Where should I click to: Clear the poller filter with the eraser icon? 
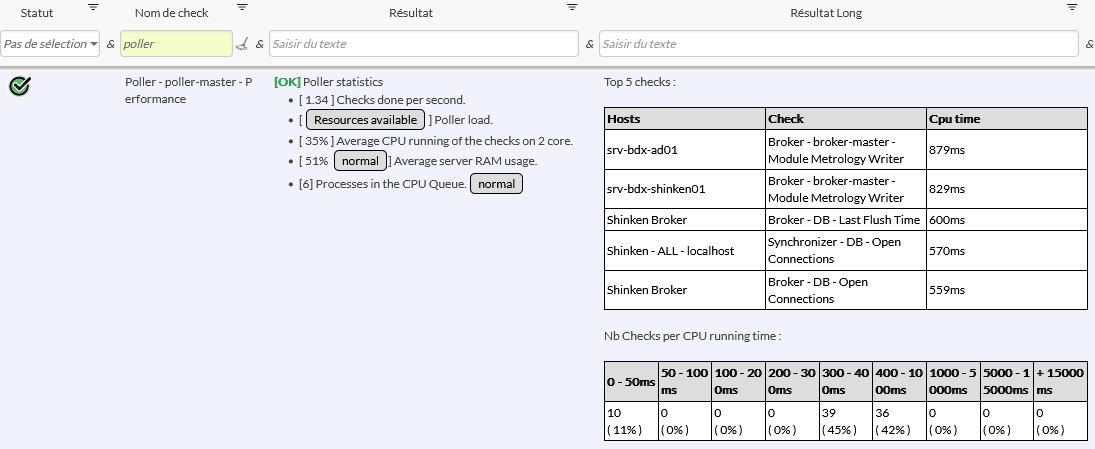coord(241,44)
